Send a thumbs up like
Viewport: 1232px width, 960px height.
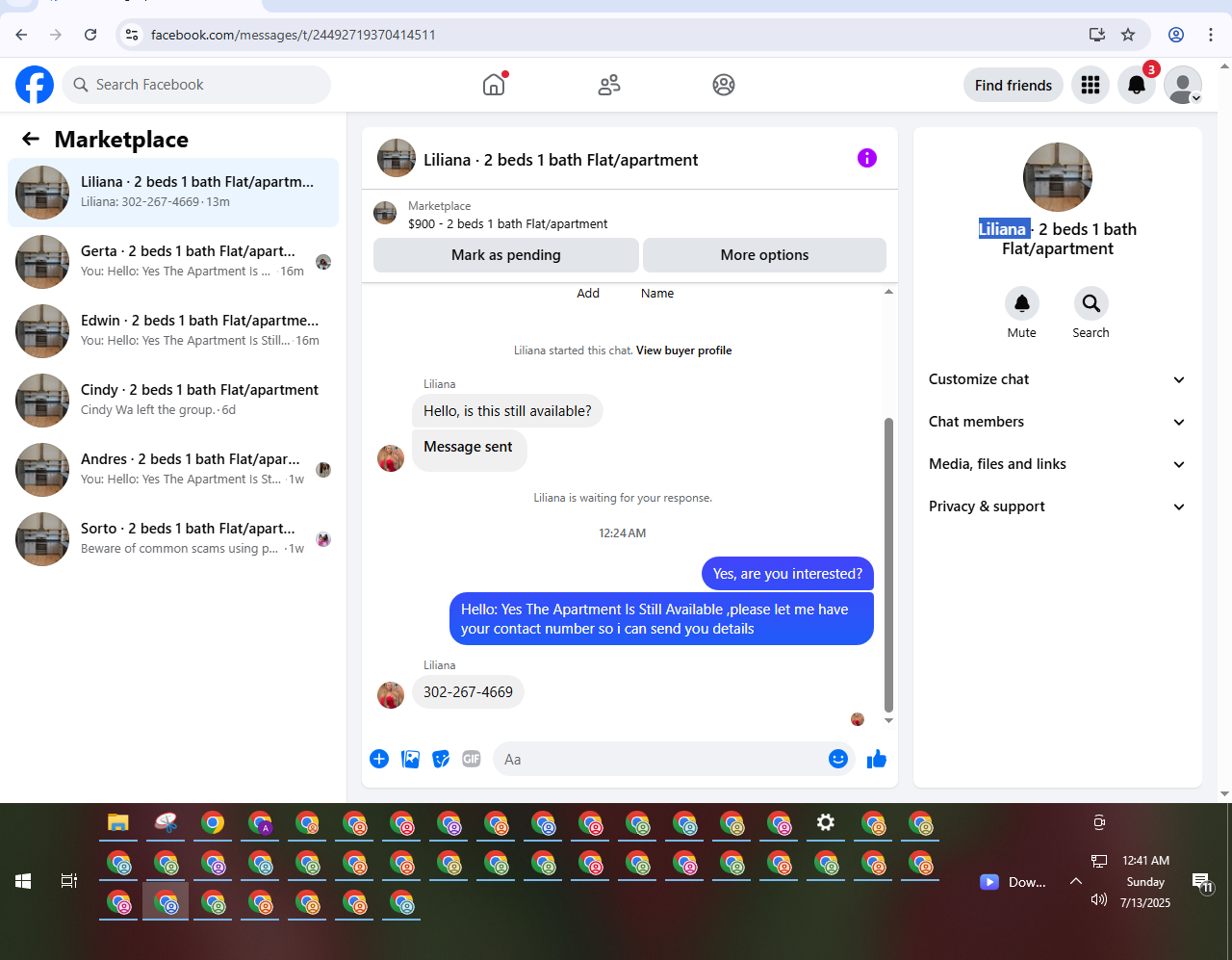point(877,759)
